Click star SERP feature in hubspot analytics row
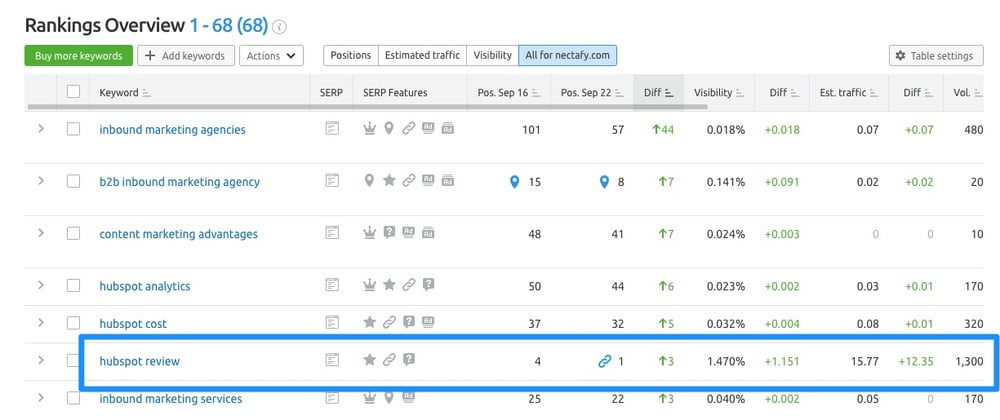 [389, 285]
